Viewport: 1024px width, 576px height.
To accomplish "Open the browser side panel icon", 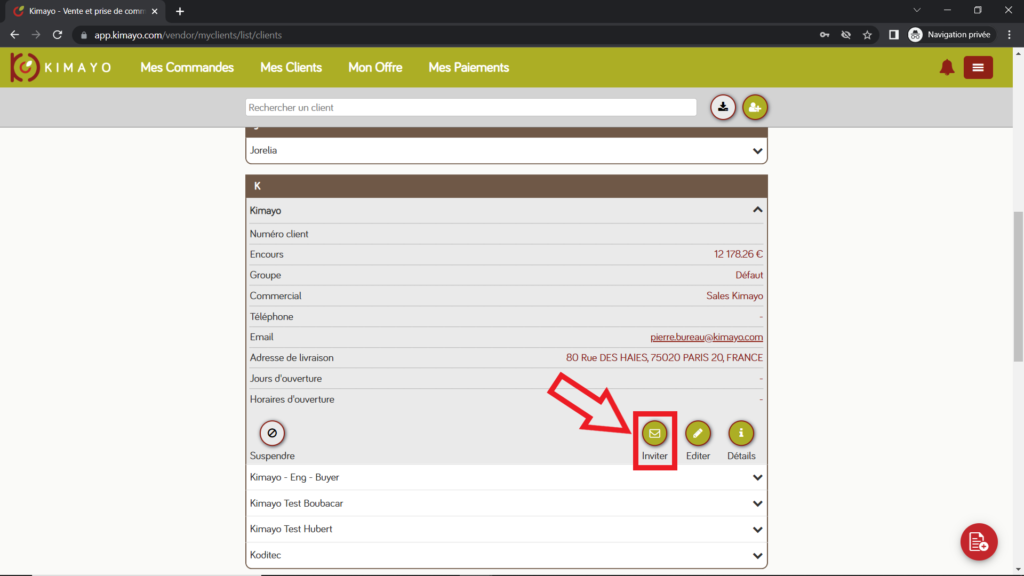I will (x=893, y=35).
